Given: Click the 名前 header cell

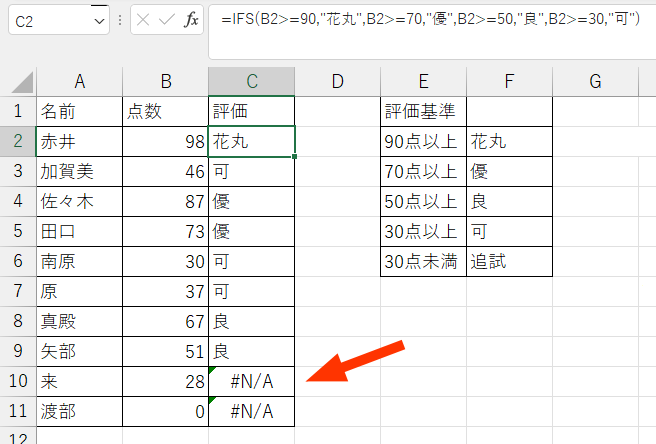Looking at the screenshot, I should pyautogui.click(x=79, y=111).
